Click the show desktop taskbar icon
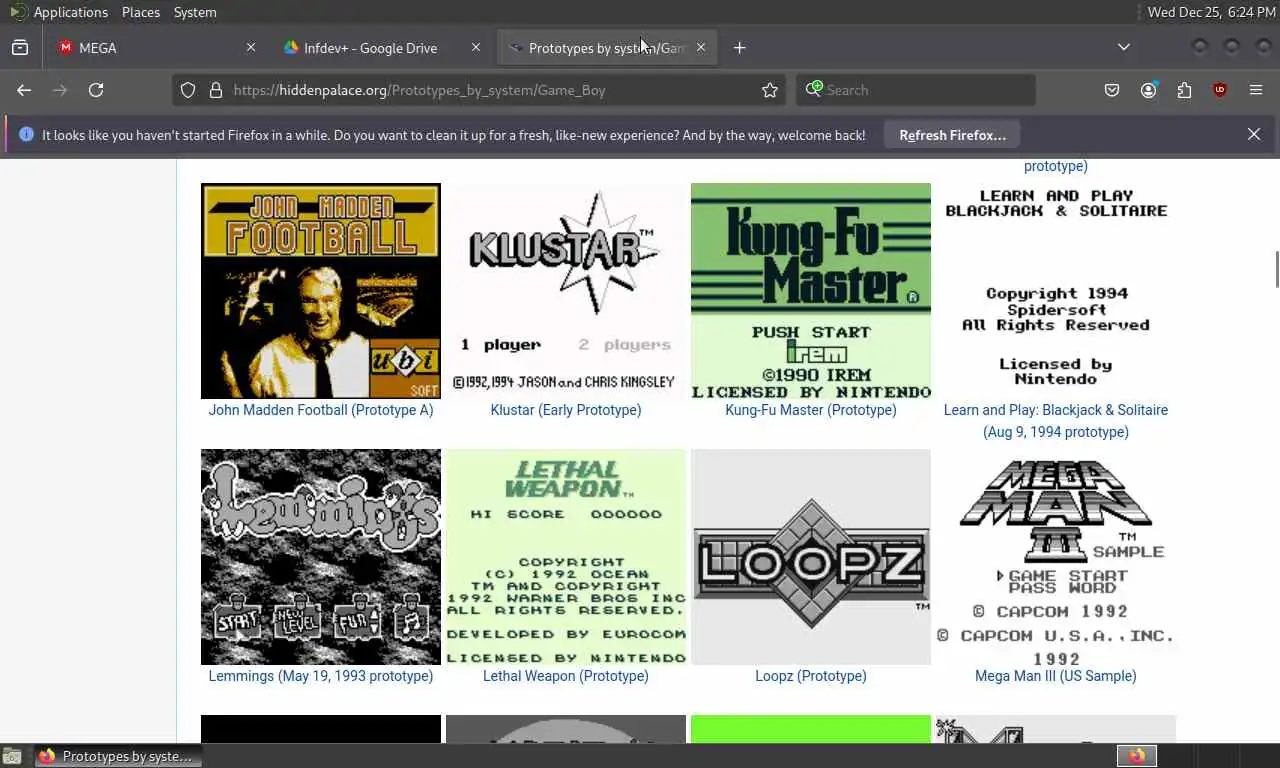The width and height of the screenshot is (1280, 768). click(x=12, y=756)
